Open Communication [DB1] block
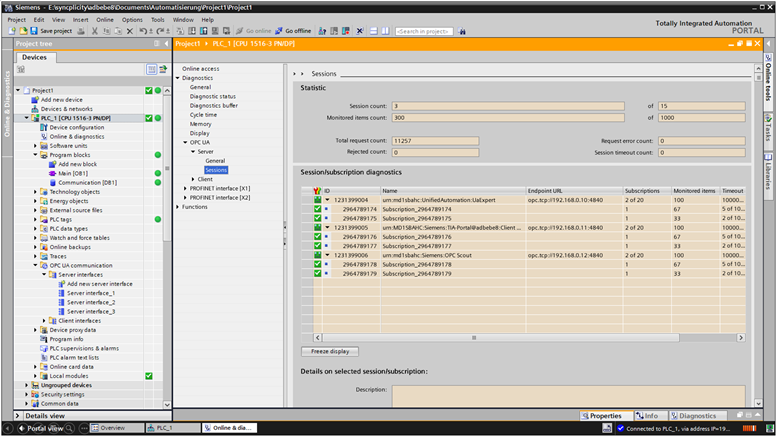The image size is (776, 436). point(88,183)
